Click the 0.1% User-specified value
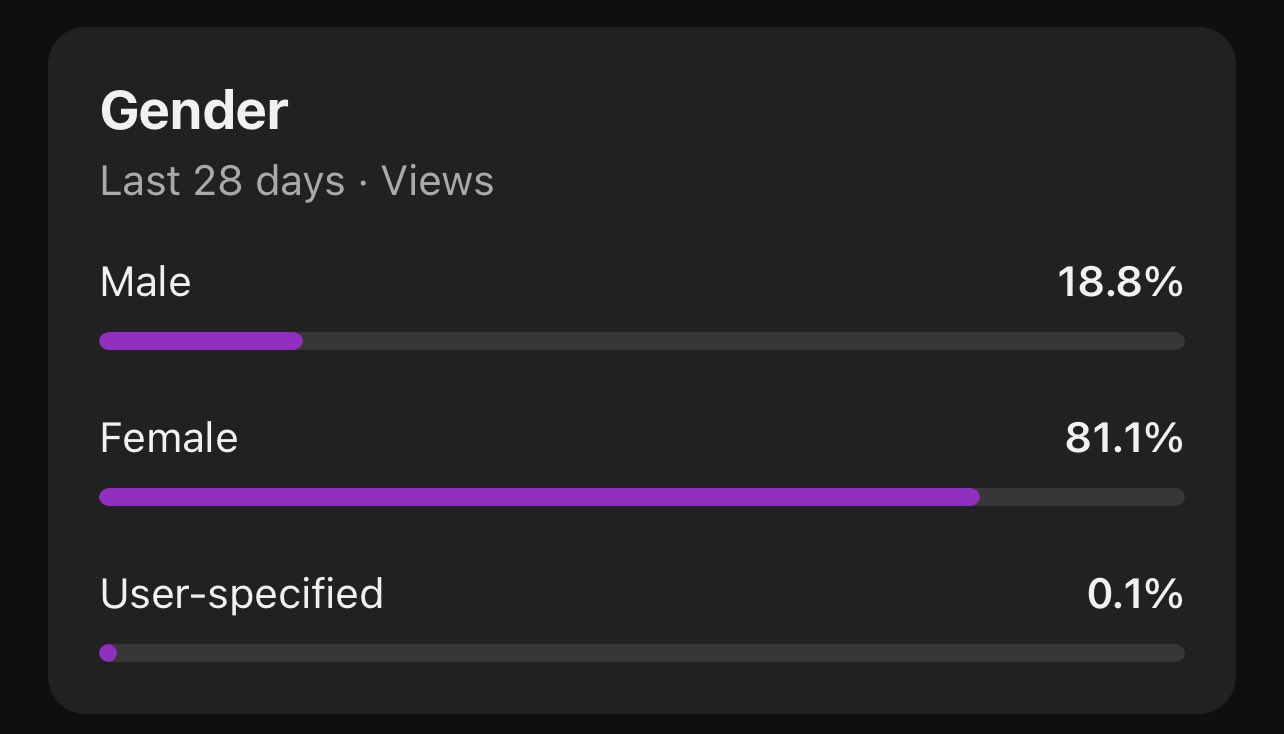The height and width of the screenshot is (734, 1284). click(1135, 595)
